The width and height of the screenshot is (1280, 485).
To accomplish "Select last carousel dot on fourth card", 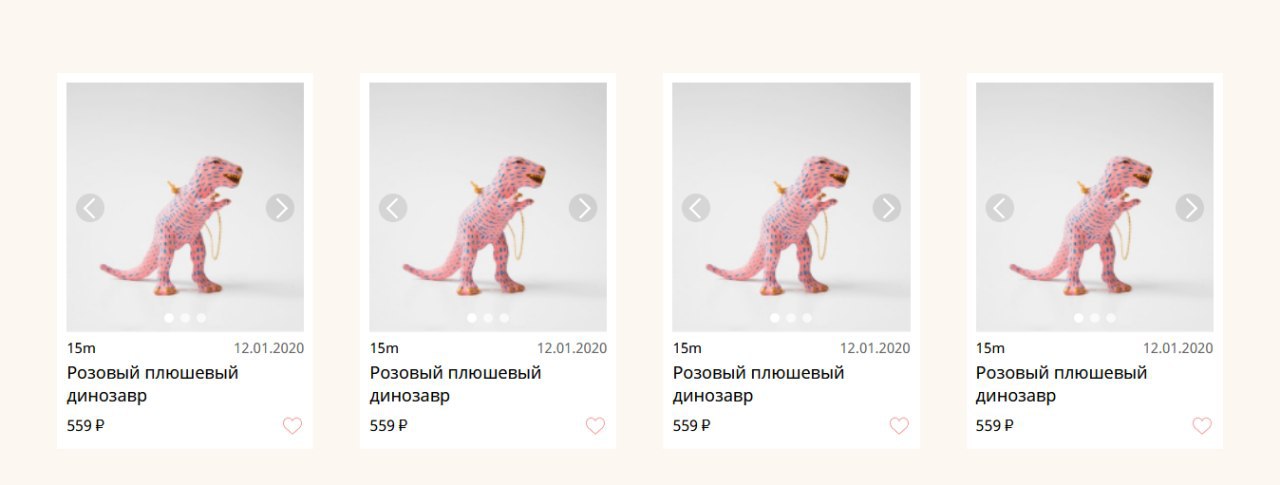I will [x=1110, y=318].
